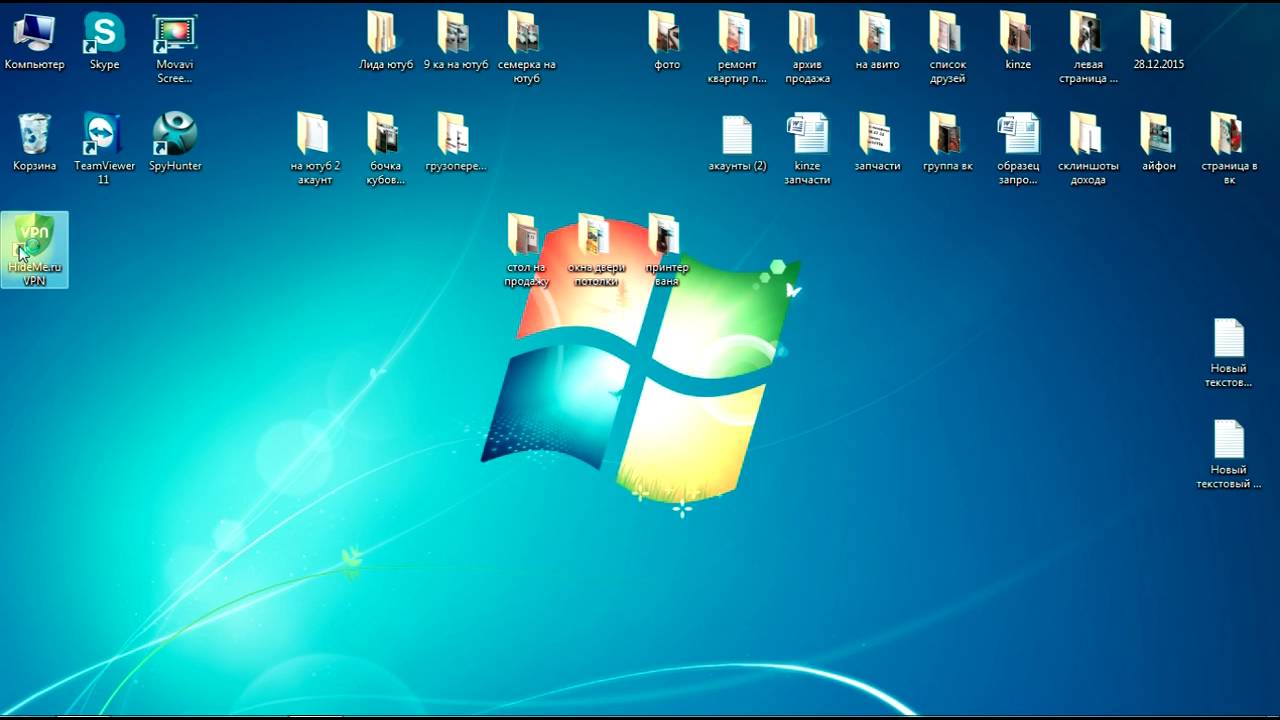Select the акаунты (2) text file

737,142
